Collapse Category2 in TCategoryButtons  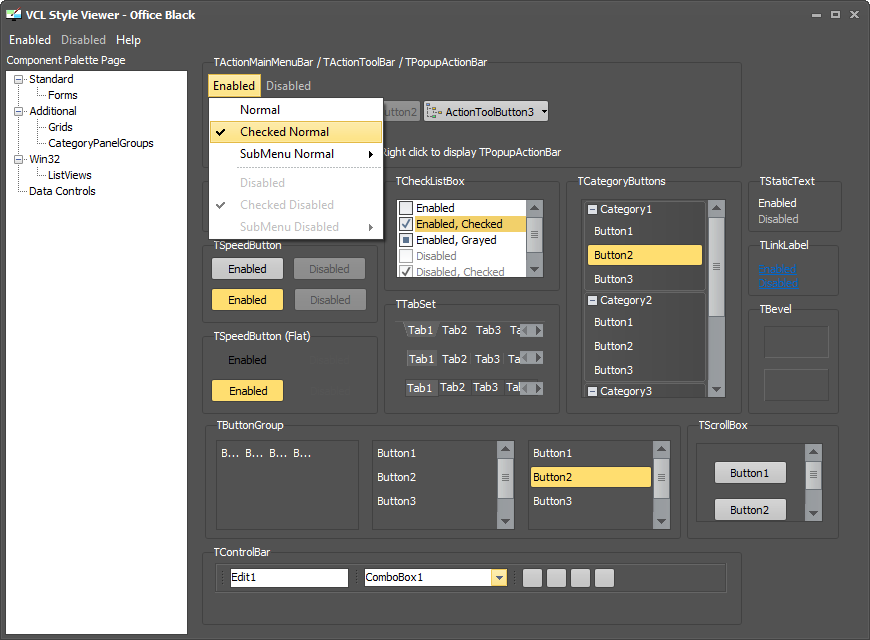click(x=592, y=300)
